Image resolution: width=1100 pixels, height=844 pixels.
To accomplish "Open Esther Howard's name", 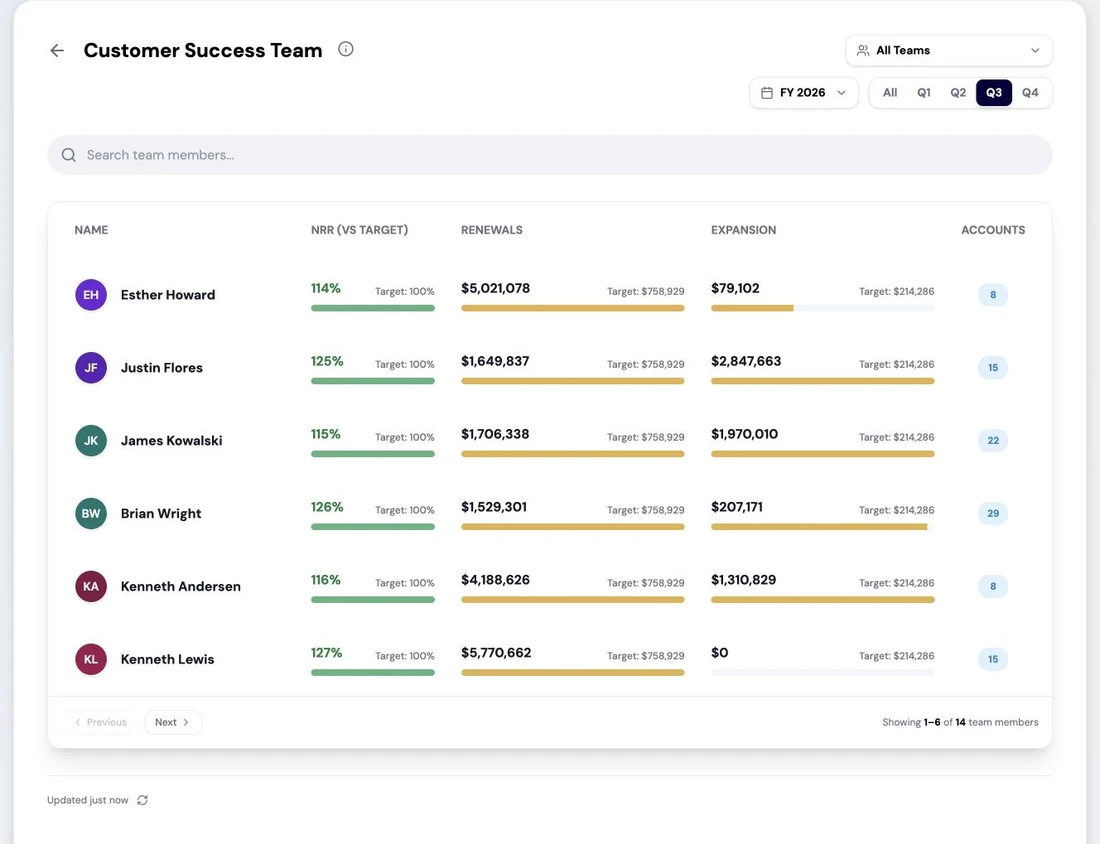I will pyautogui.click(x=168, y=295).
